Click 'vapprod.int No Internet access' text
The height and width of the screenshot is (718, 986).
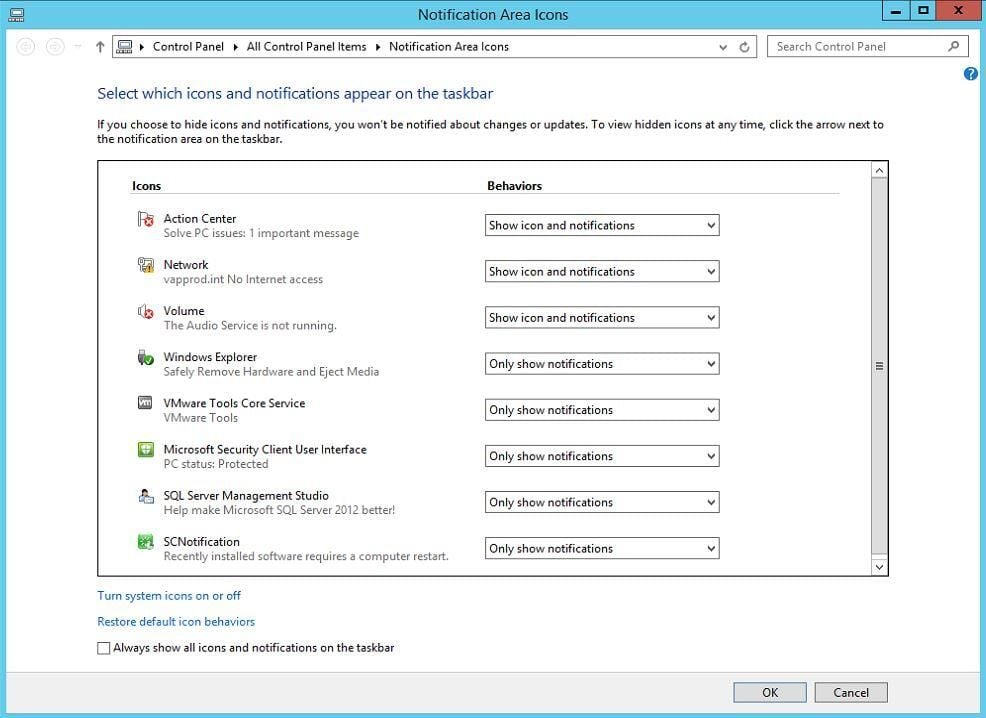[x=243, y=279]
